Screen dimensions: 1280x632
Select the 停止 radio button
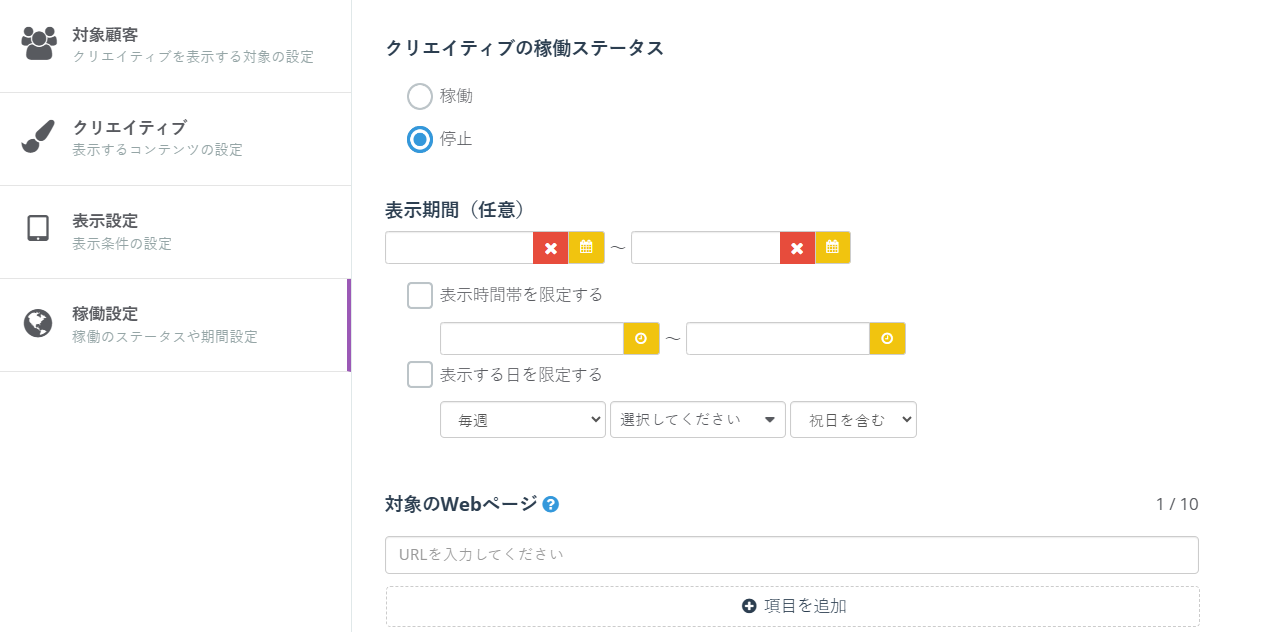click(419, 140)
